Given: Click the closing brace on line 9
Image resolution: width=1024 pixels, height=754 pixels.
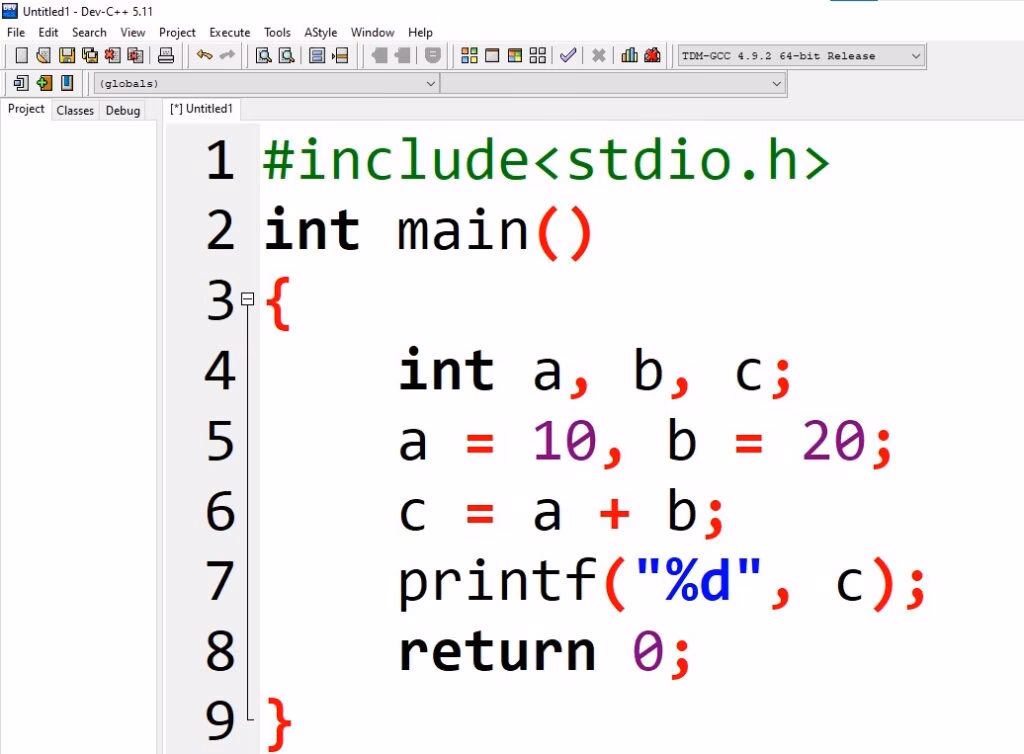Looking at the screenshot, I should coord(279,725).
